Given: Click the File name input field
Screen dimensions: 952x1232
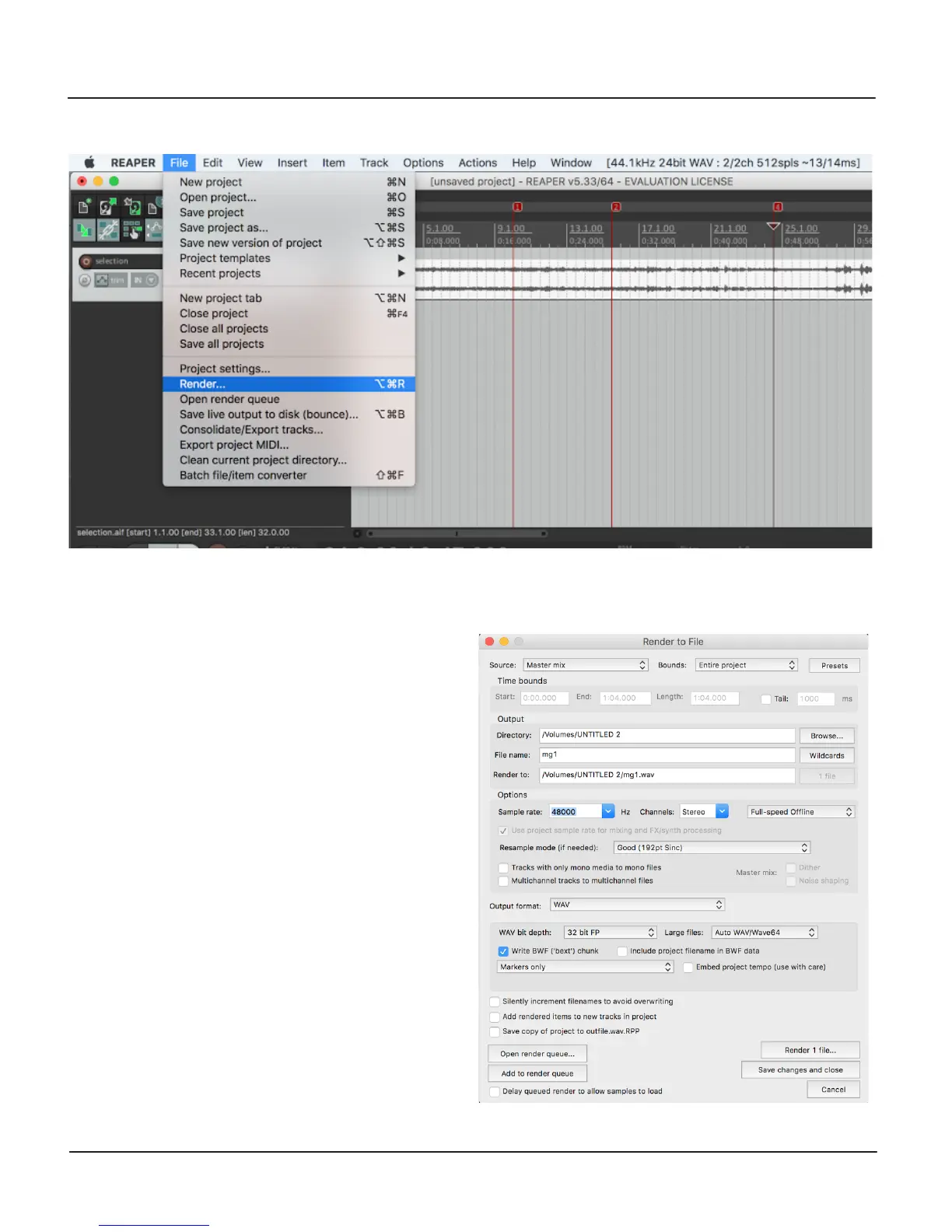Looking at the screenshot, I should [x=667, y=755].
